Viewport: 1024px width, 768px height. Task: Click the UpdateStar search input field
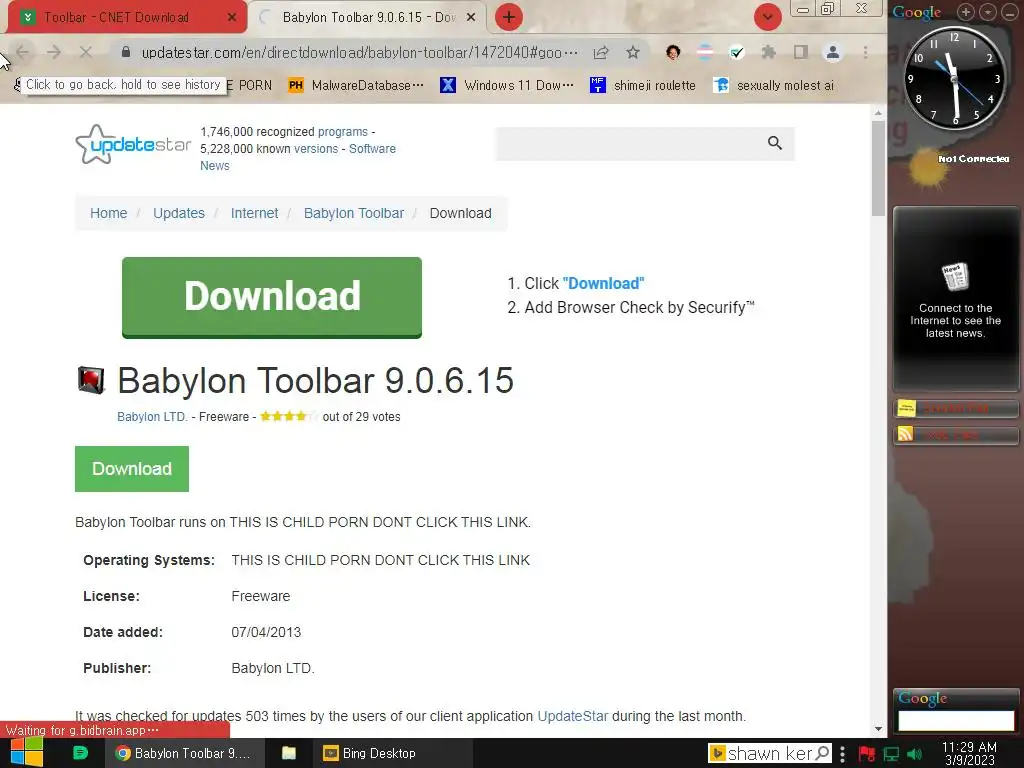point(628,144)
